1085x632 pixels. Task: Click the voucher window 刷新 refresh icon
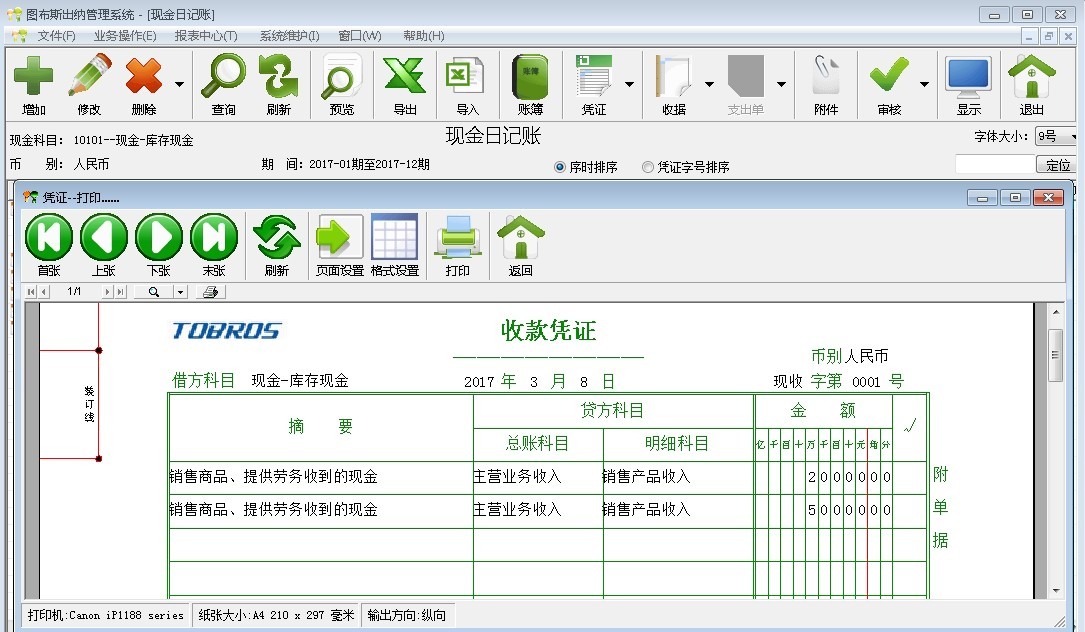coord(277,237)
